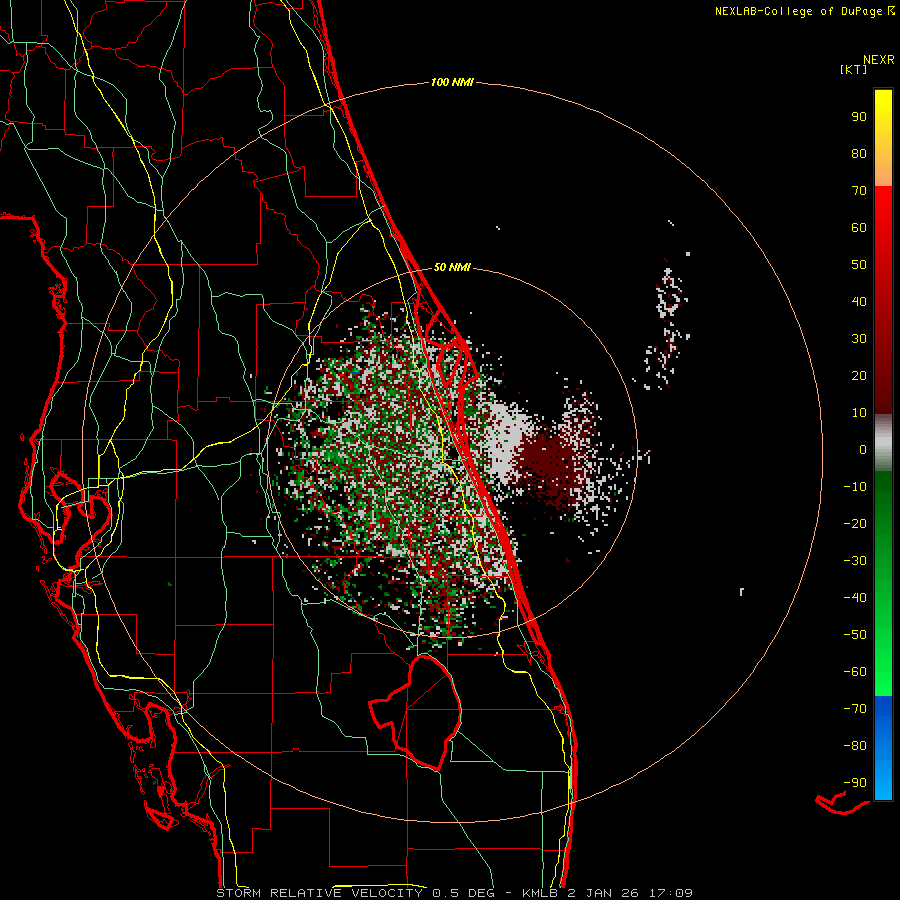This screenshot has height=900, width=900.
Task: Click the -30 value on the velocity scale
Action: pyautogui.click(x=855, y=561)
